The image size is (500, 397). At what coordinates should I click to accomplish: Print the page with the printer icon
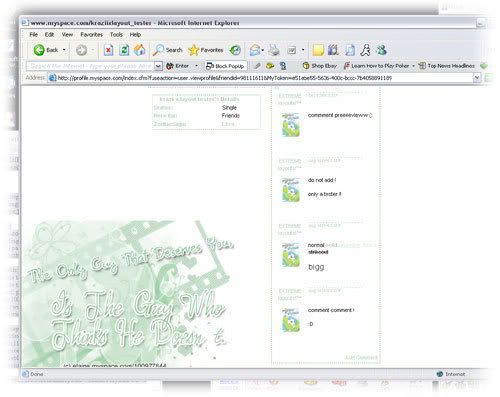click(x=274, y=50)
